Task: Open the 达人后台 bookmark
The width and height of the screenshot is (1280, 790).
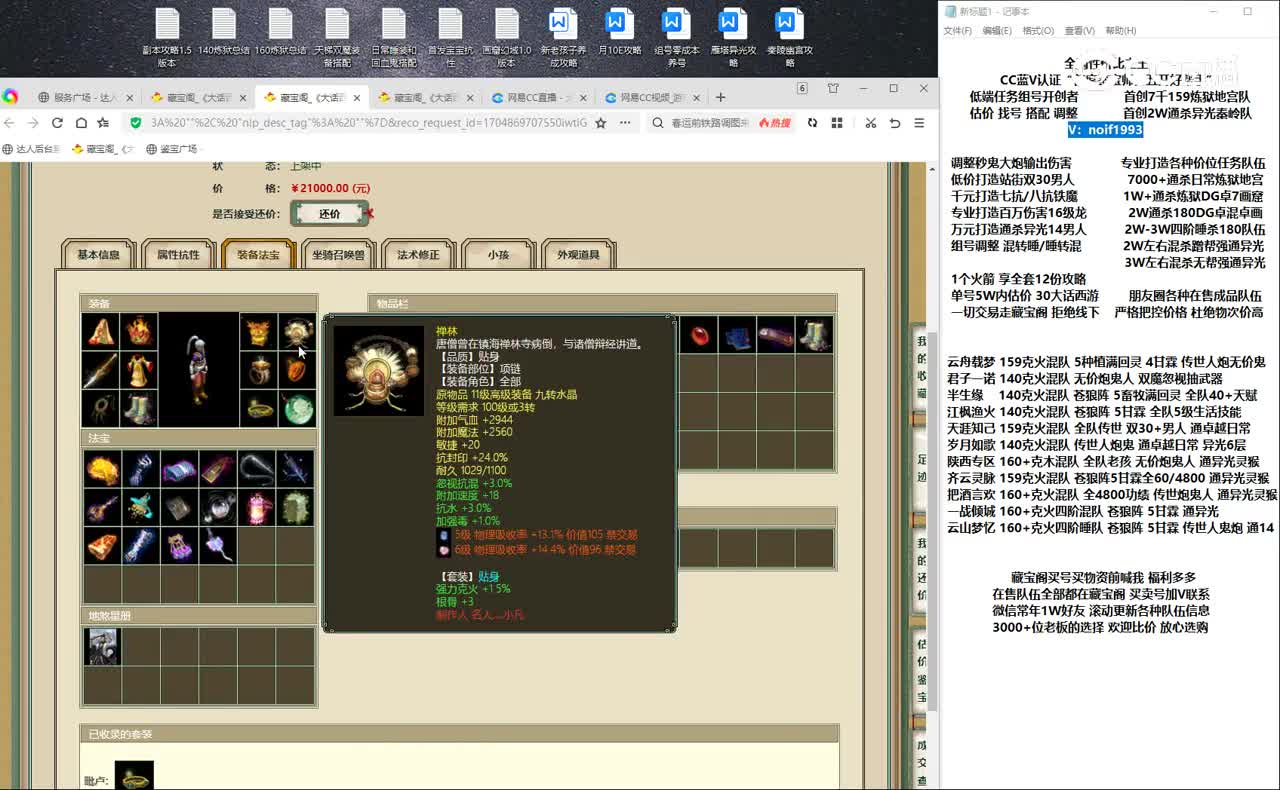Action: (x=31, y=149)
